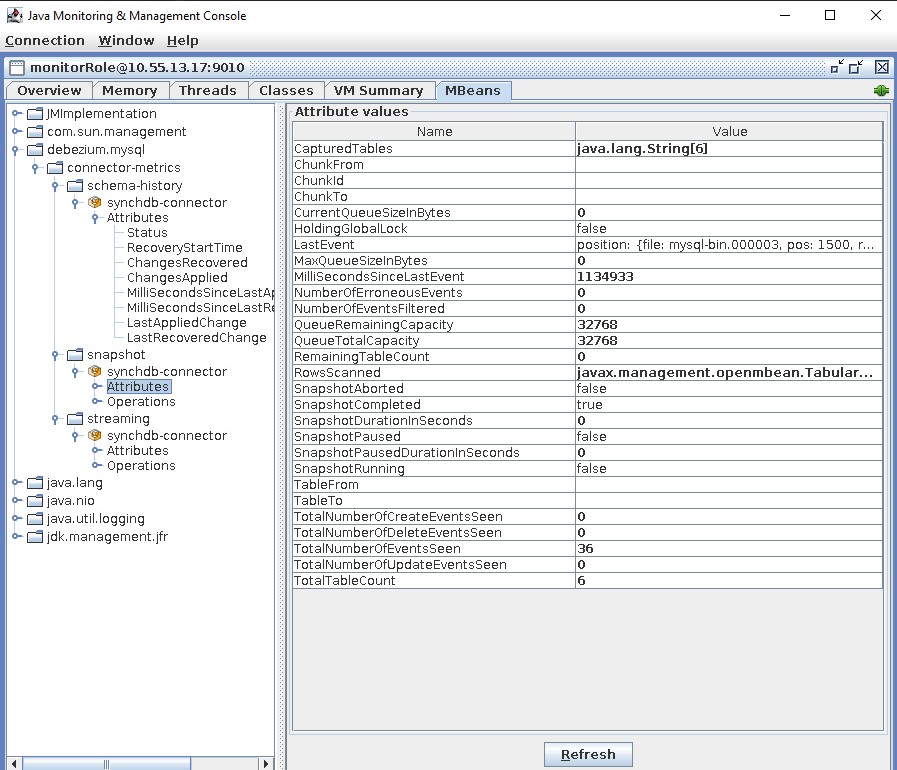Click the schema-history synchdb-connector bean icon
Image resolution: width=897 pixels, height=770 pixels.
pos(95,203)
